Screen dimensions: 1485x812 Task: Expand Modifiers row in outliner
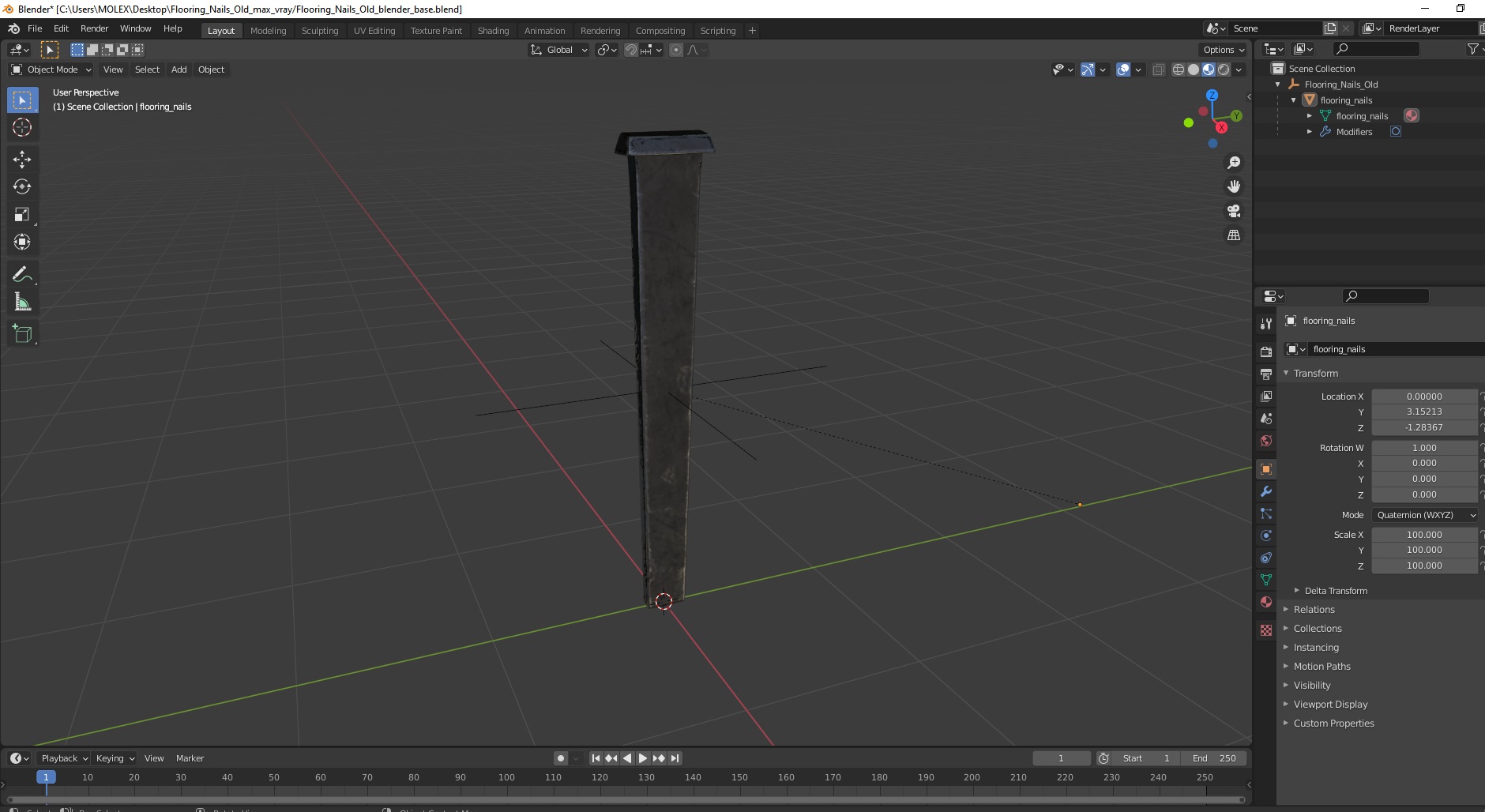point(1310,132)
